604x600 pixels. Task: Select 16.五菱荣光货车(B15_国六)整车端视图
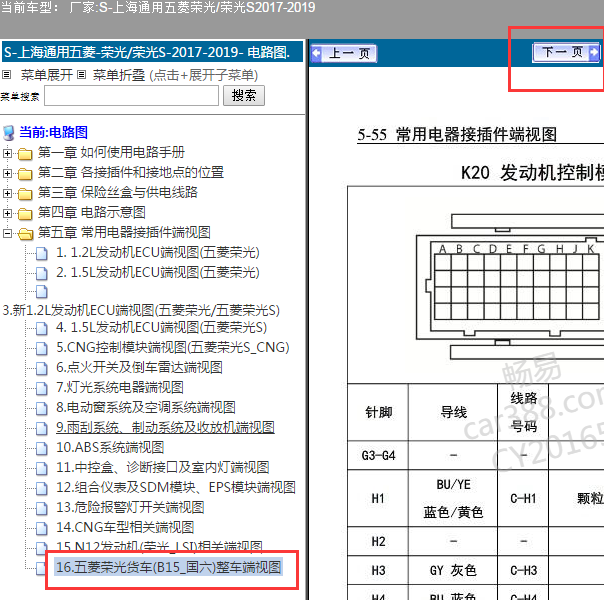(x=169, y=568)
